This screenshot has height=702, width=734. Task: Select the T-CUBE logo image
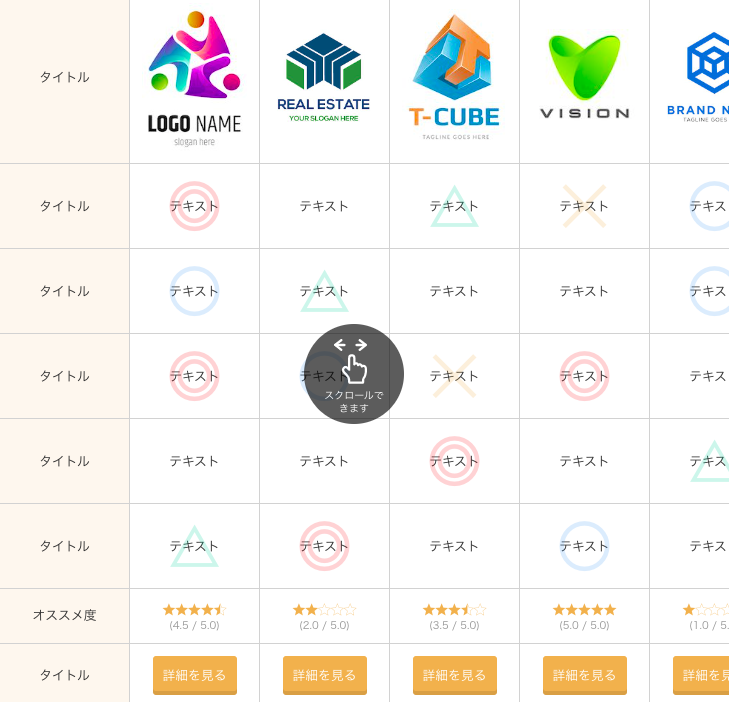pyautogui.click(x=454, y=77)
